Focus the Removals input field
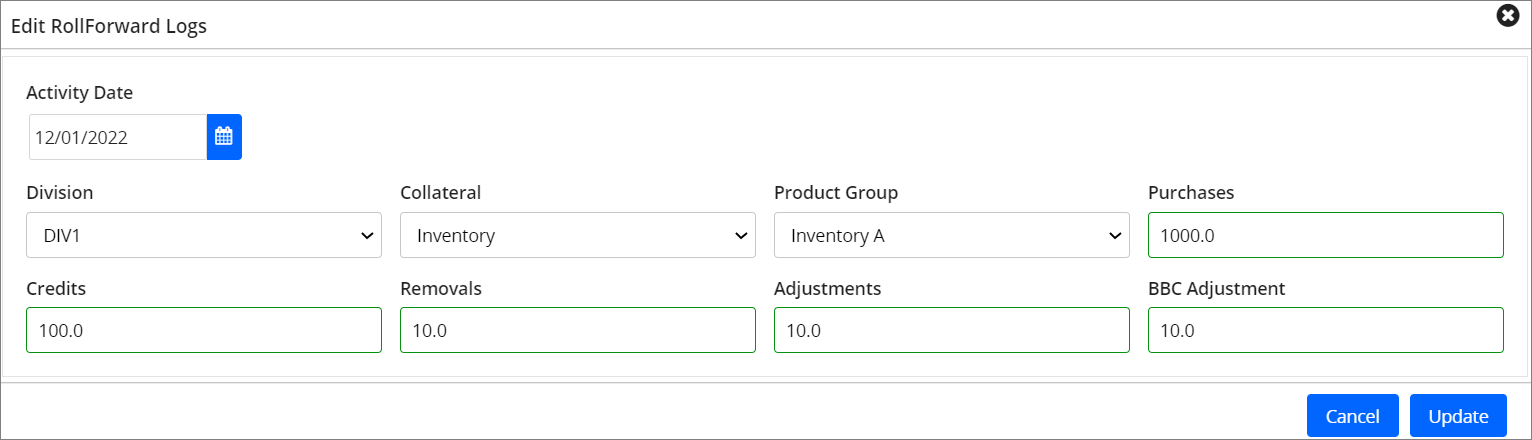 [577, 330]
